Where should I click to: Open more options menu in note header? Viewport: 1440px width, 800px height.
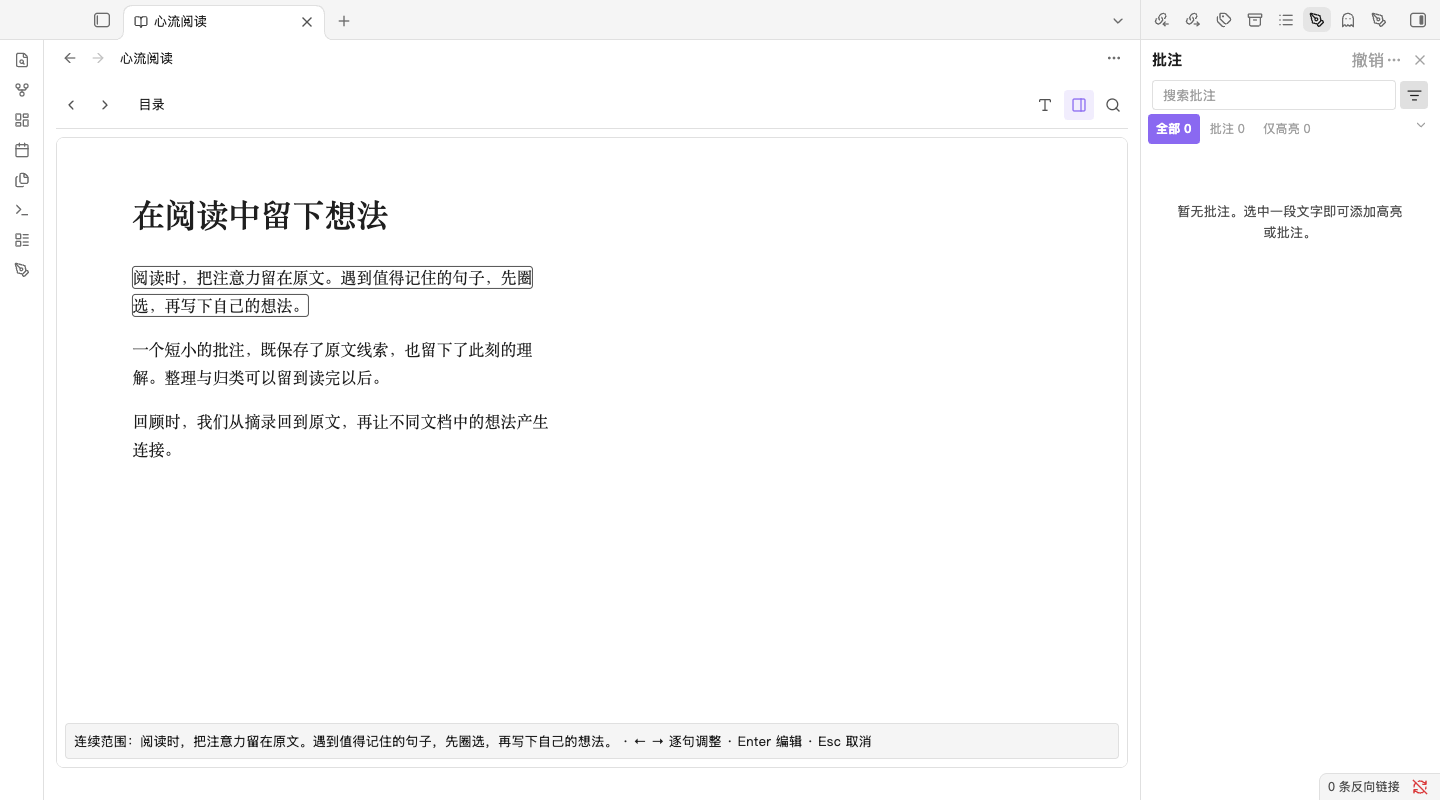(1114, 58)
